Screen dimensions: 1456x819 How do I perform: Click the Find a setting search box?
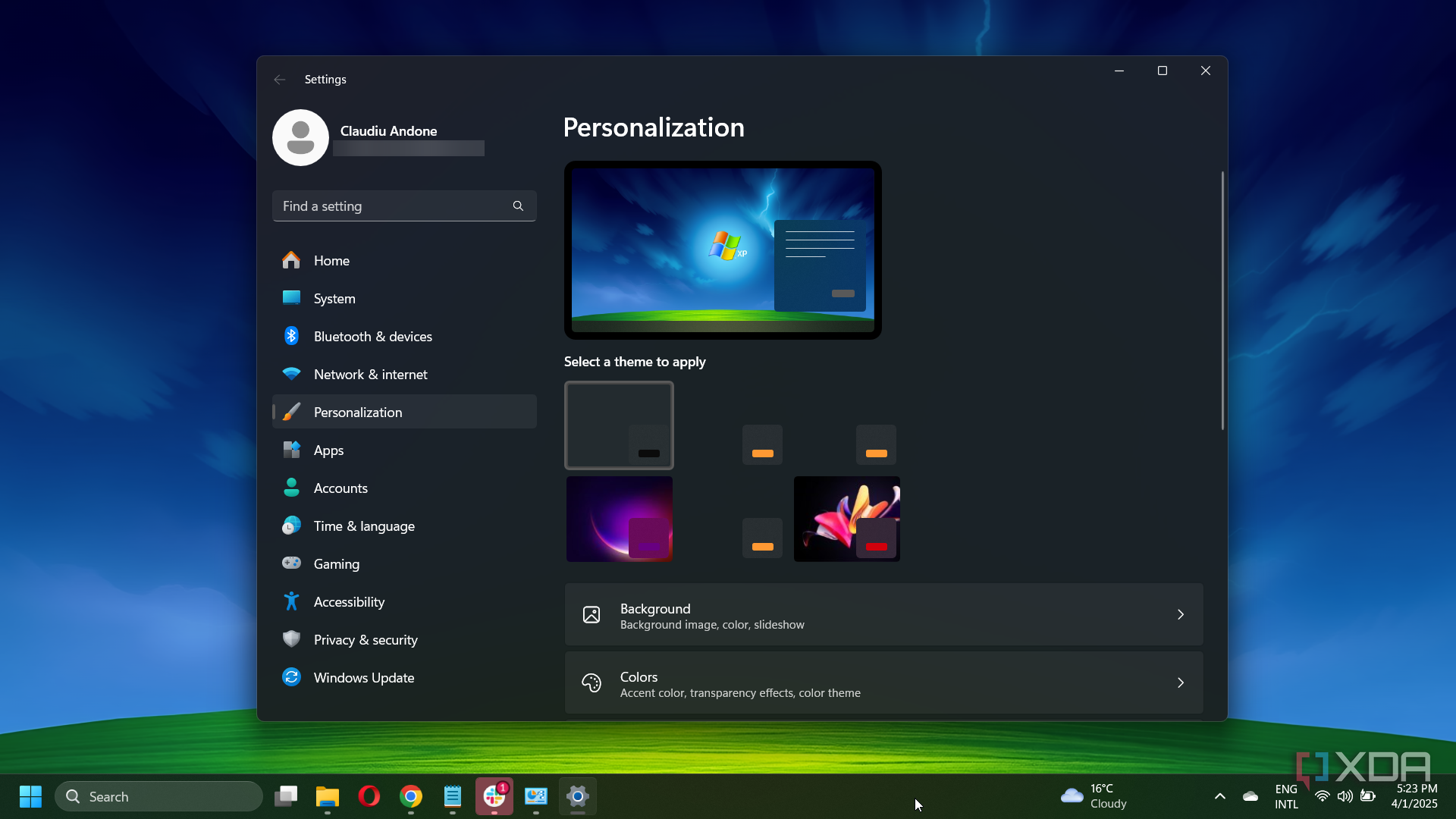click(404, 206)
